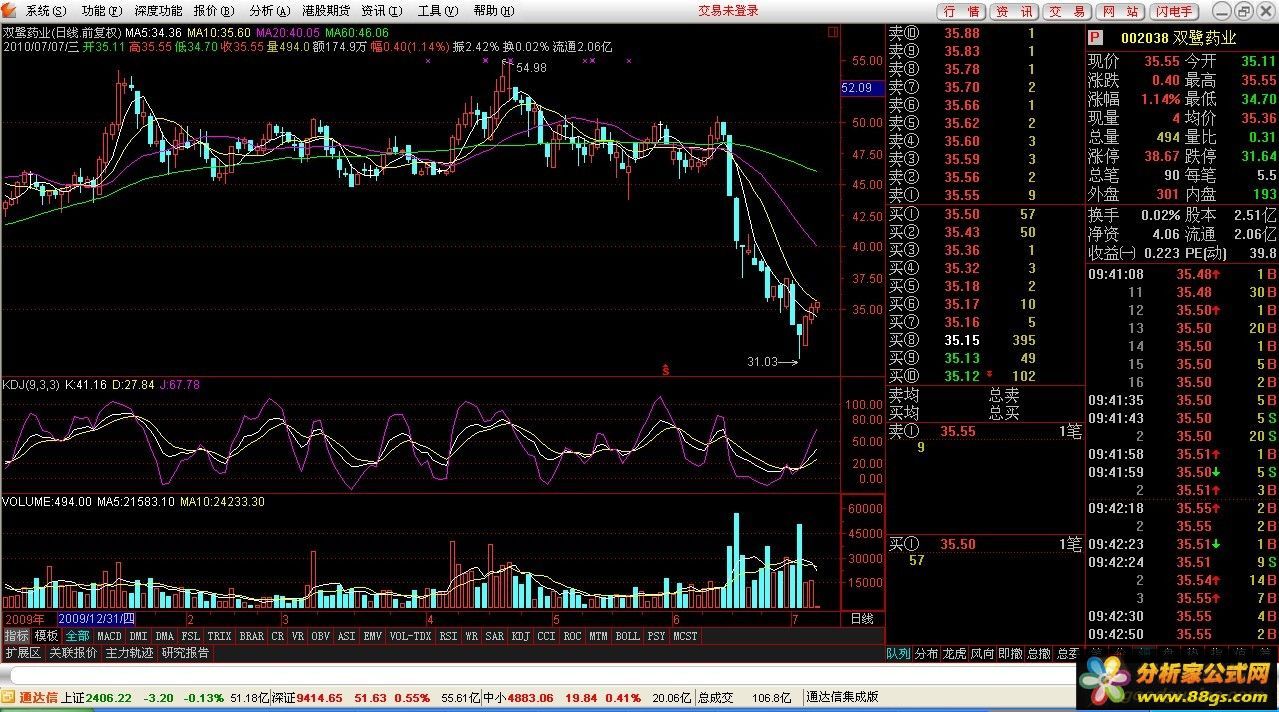
Task: Open the 系统(S) menu
Action: point(47,11)
